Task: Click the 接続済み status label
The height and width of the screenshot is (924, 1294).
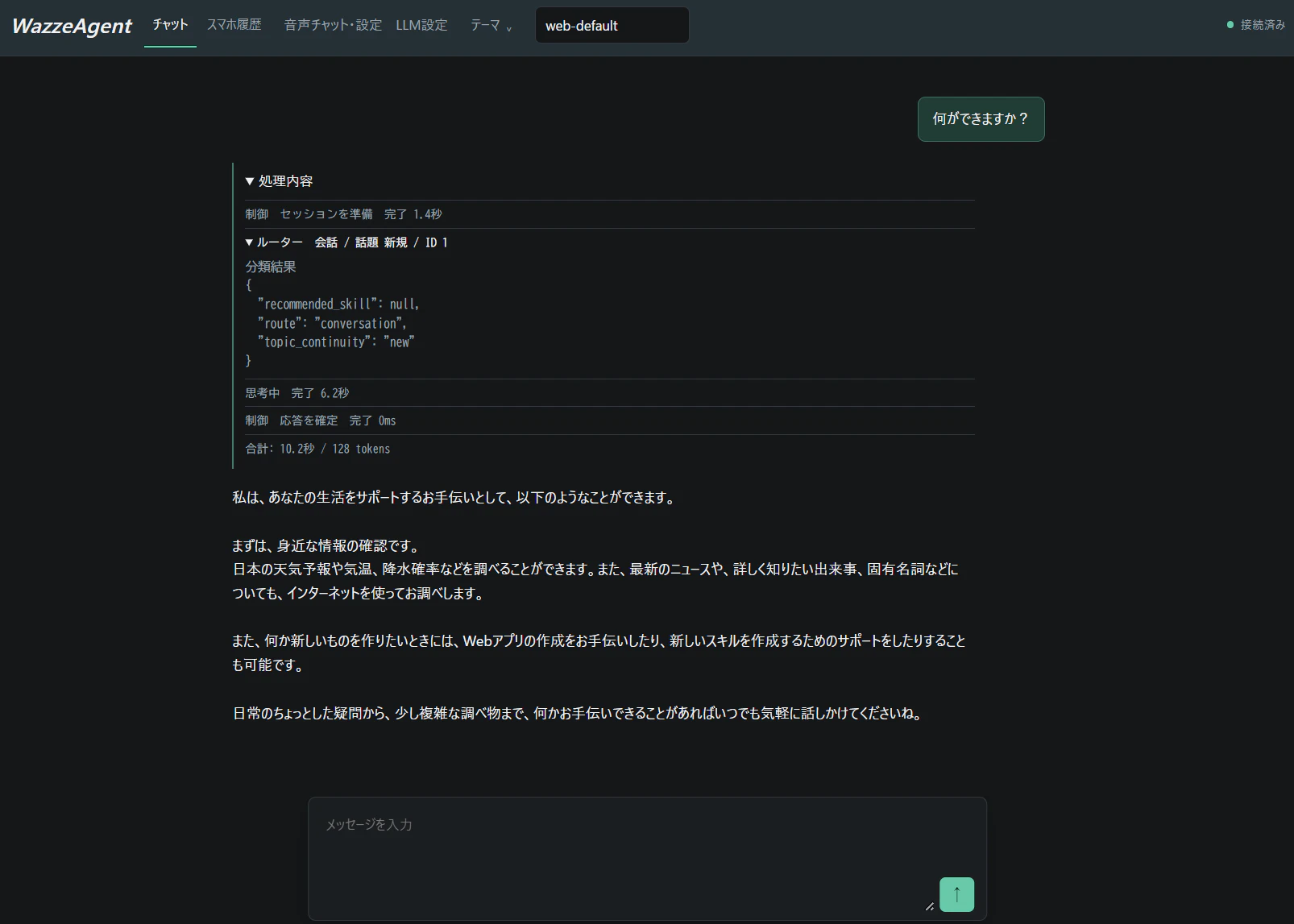Action: tap(1263, 25)
